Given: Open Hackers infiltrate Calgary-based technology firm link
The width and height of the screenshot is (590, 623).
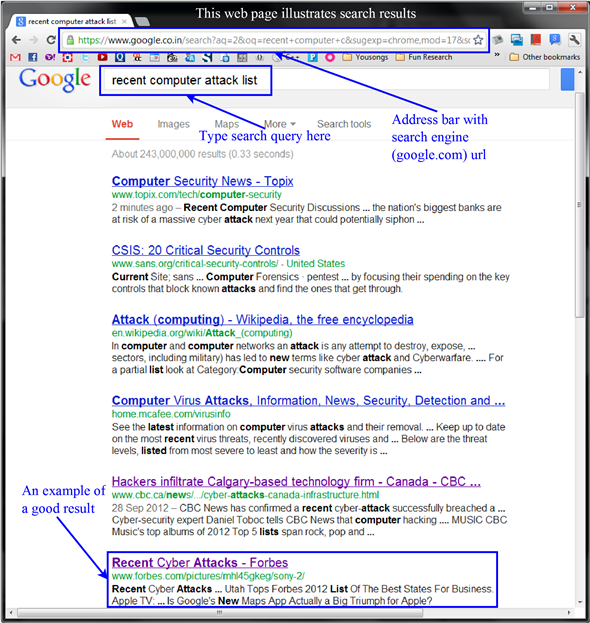Looking at the screenshot, I should pyautogui.click(x=296, y=482).
